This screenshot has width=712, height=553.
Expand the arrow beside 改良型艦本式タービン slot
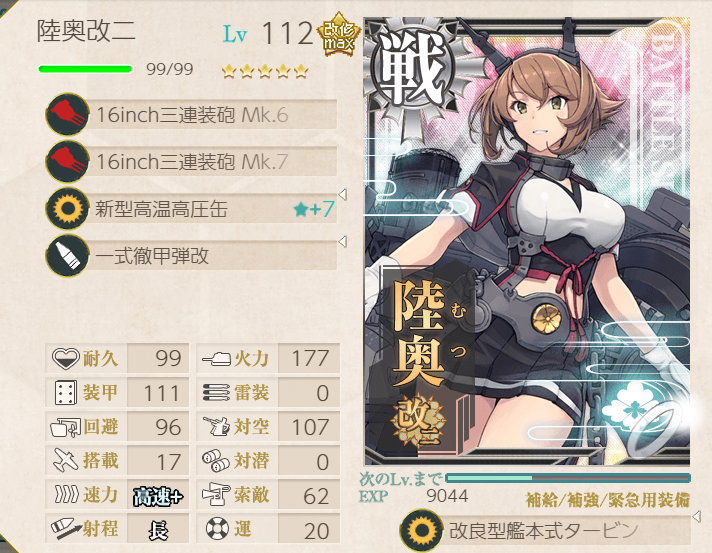[x=697, y=516]
